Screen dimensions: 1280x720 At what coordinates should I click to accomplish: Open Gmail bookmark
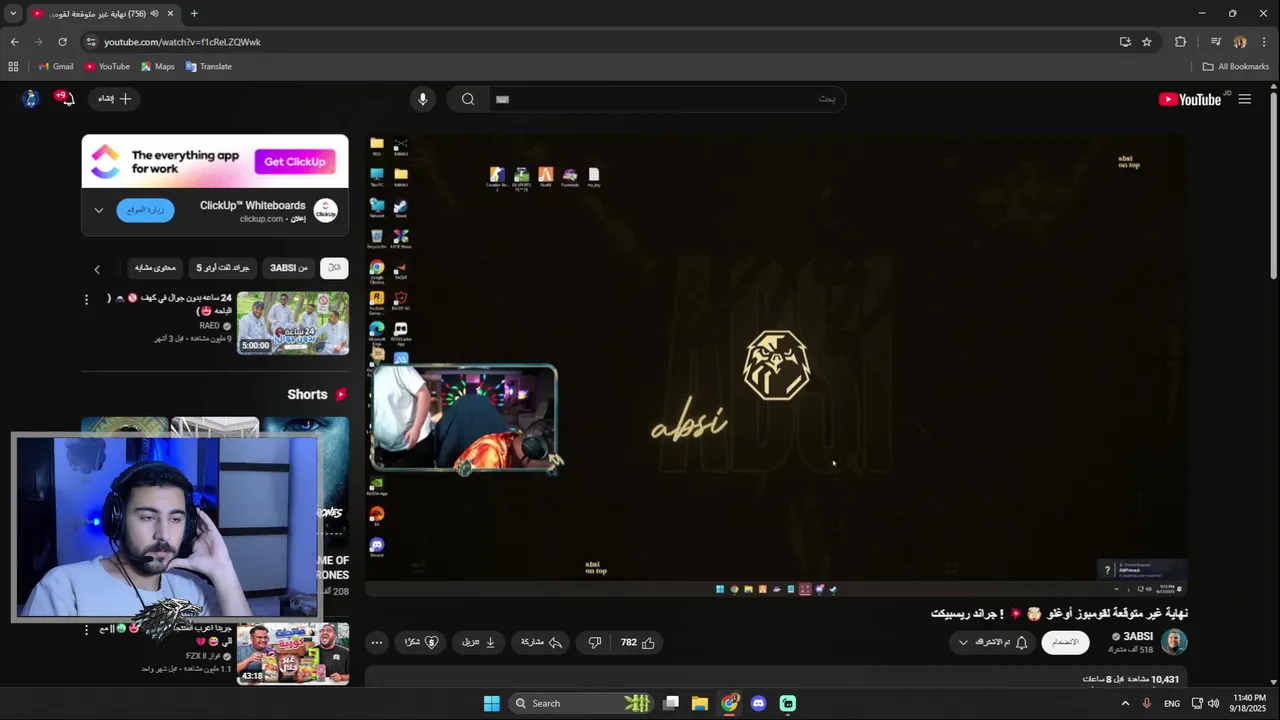[x=56, y=66]
